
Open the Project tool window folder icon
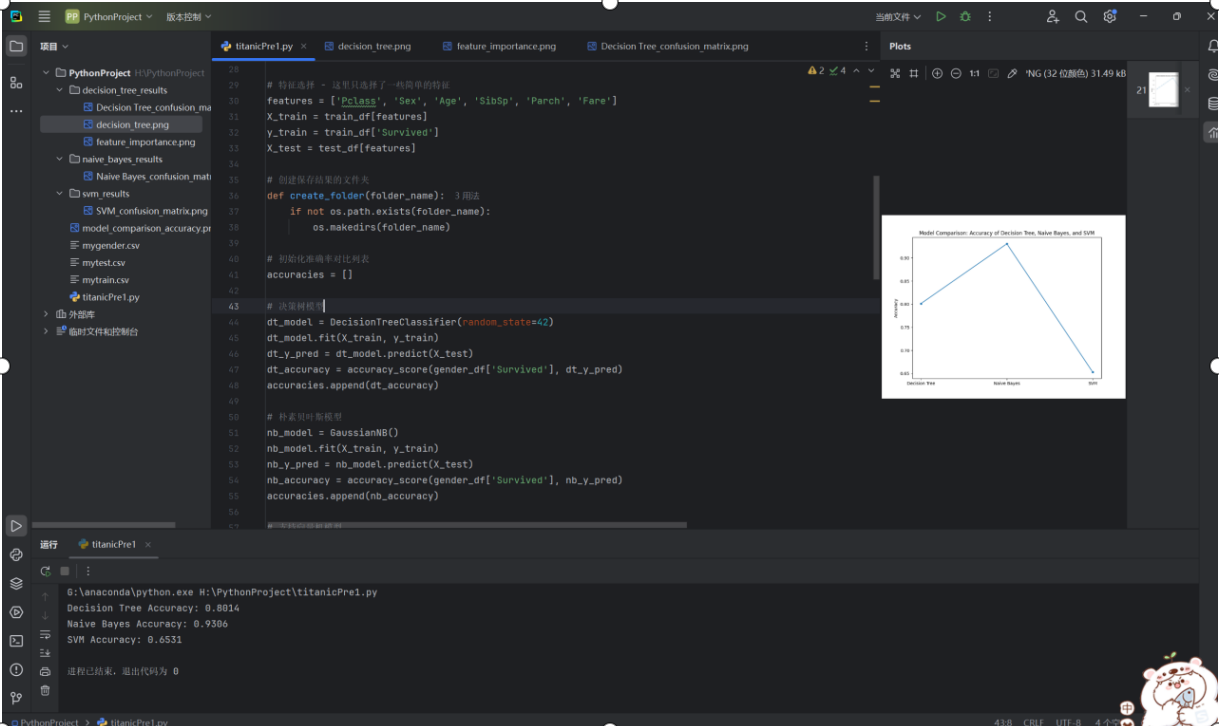tap(16, 46)
